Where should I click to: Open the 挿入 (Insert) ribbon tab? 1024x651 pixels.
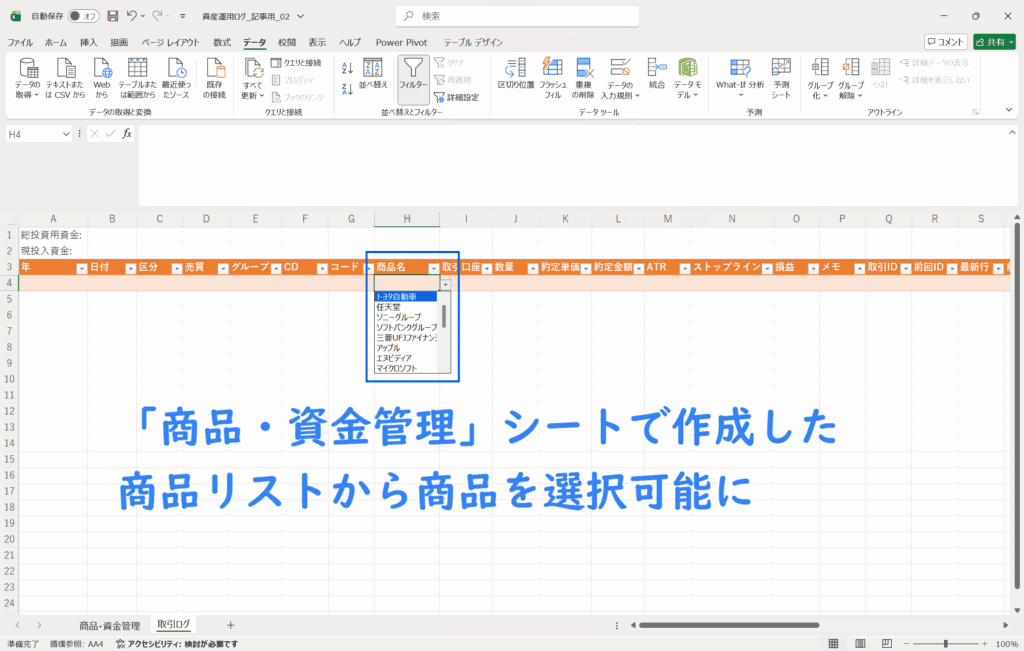[89, 42]
